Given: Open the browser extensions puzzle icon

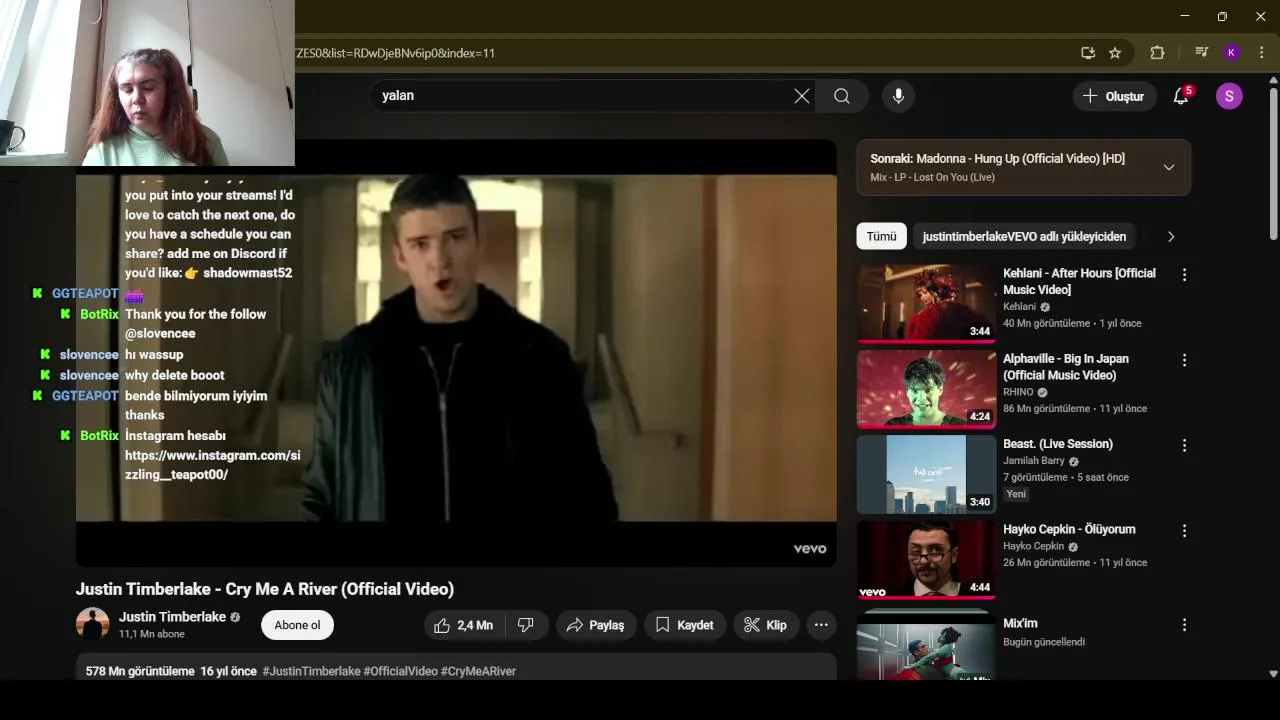Looking at the screenshot, I should (x=1157, y=53).
